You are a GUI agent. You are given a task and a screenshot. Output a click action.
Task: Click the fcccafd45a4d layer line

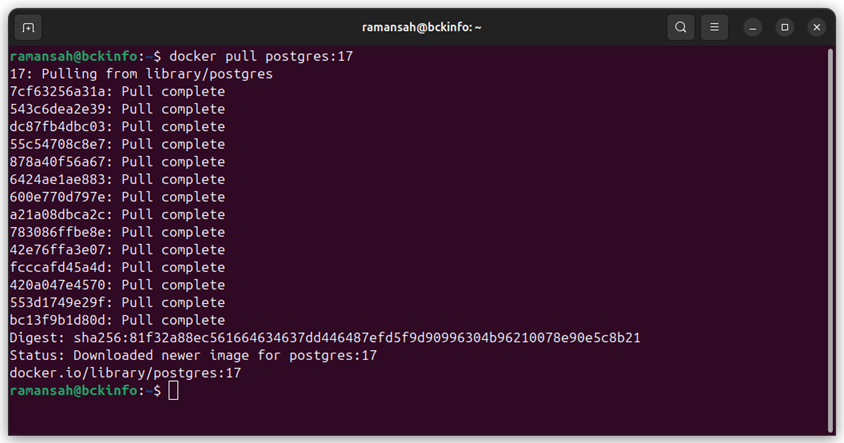tap(117, 268)
